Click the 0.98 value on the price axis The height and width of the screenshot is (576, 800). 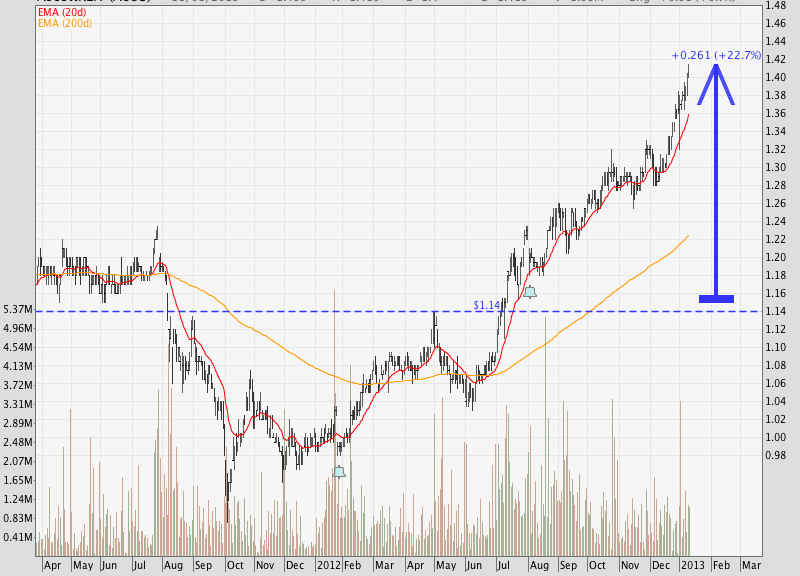[775, 455]
